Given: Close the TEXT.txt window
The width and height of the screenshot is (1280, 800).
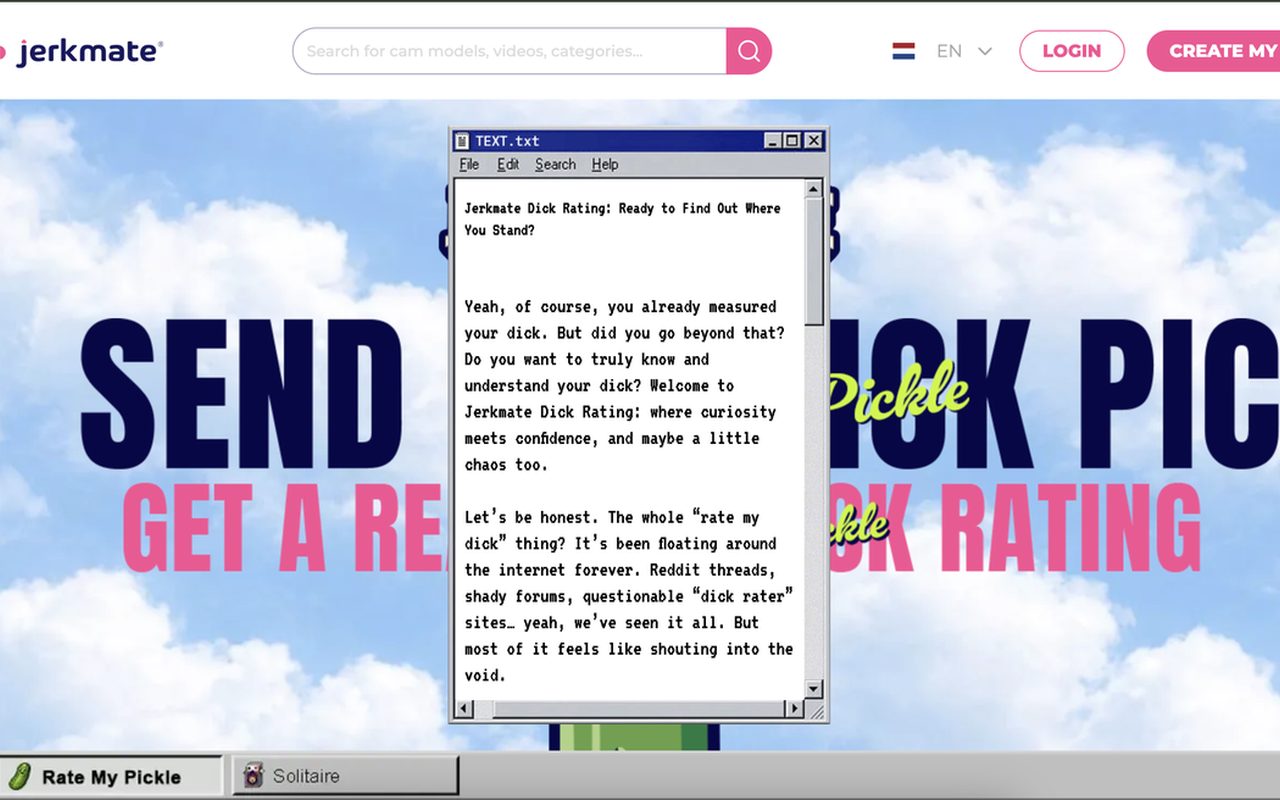Looking at the screenshot, I should point(813,141).
